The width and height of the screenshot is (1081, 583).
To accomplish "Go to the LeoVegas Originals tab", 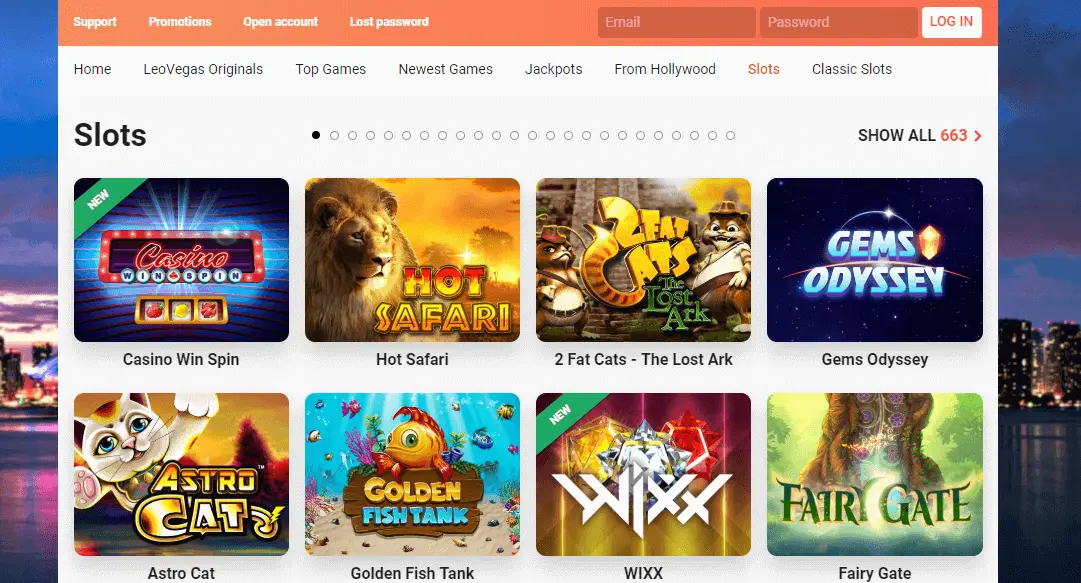I will [x=203, y=69].
